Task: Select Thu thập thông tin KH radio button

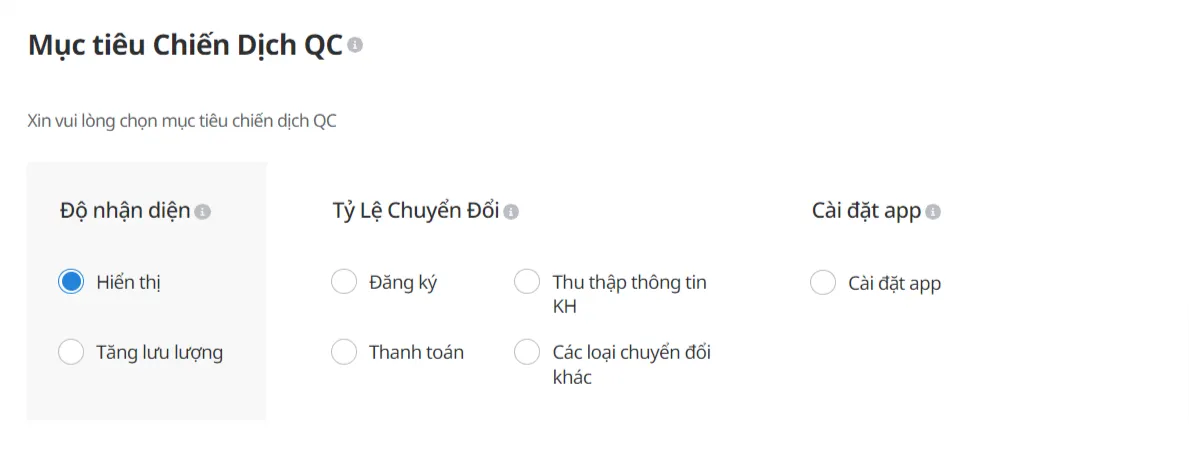Action: pos(527,282)
